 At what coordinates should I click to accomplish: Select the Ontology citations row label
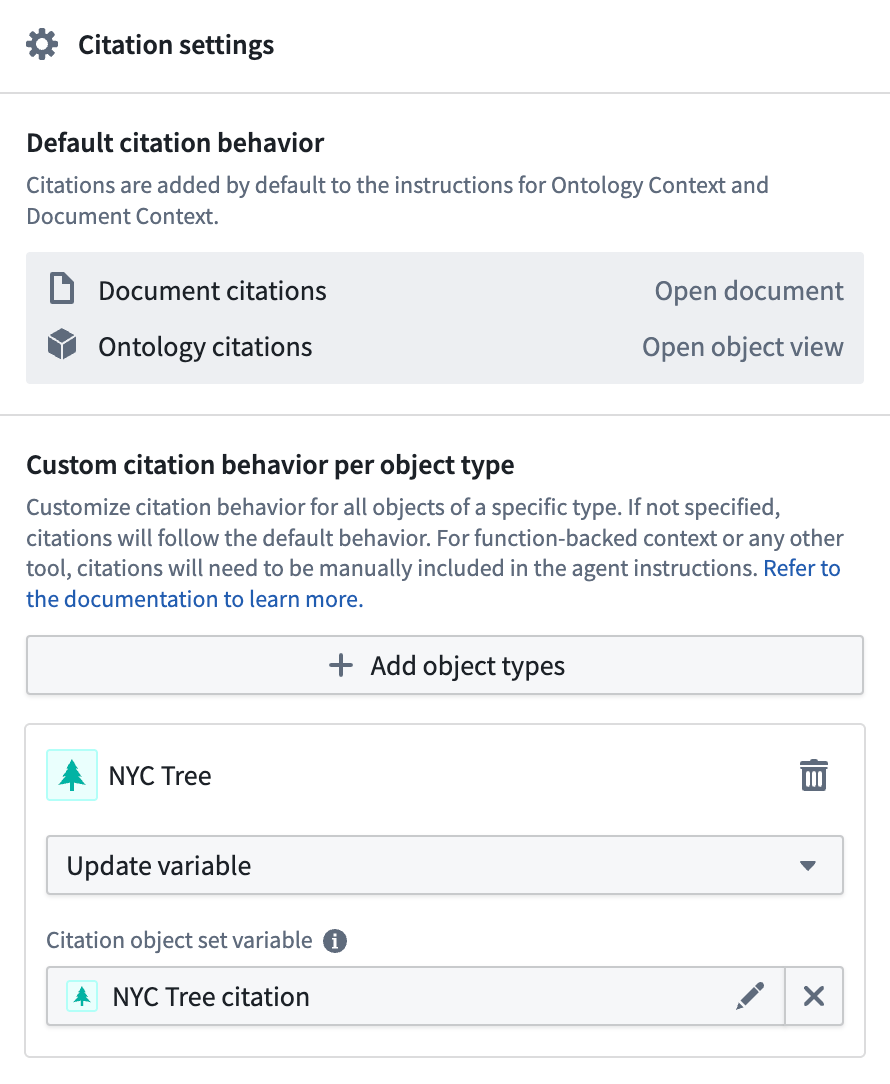tap(205, 347)
